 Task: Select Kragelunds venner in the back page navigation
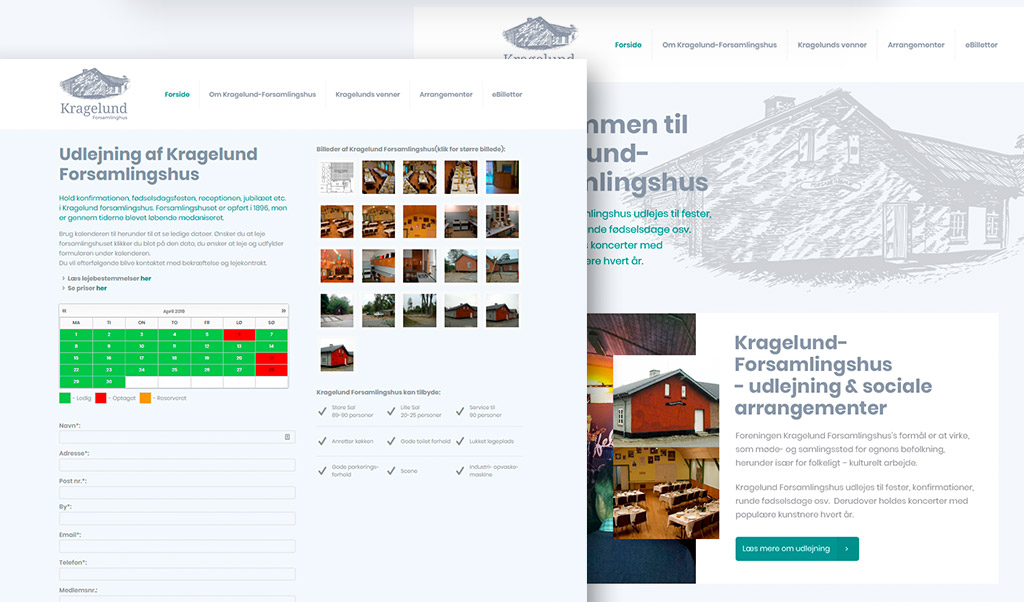(x=832, y=45)
